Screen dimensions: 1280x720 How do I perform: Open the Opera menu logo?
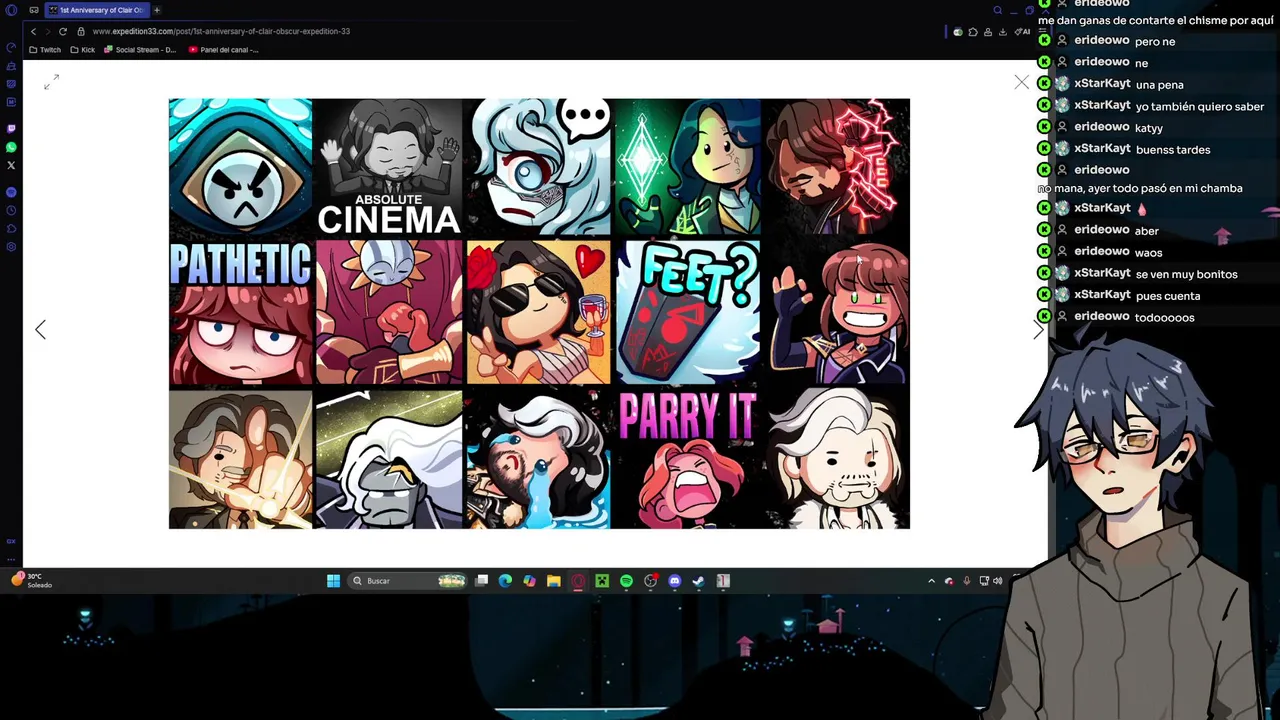pos(11,10)
